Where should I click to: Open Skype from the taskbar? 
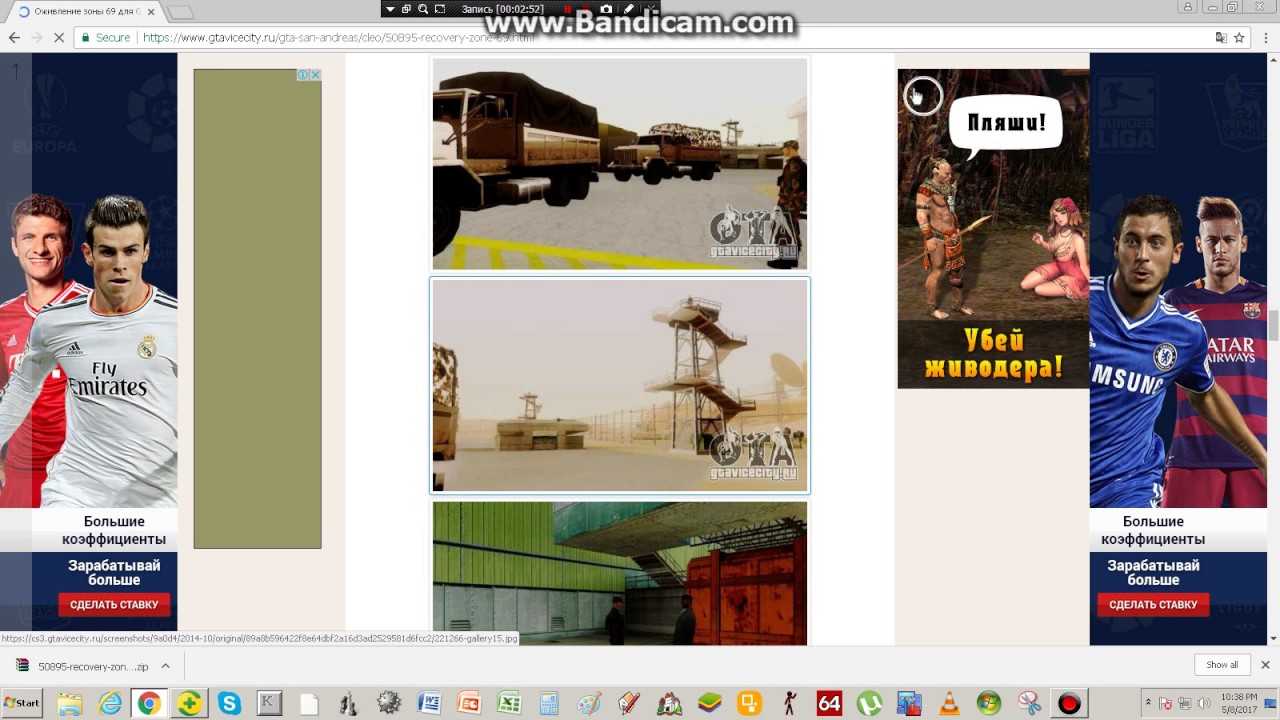click(x=229, y=703)
